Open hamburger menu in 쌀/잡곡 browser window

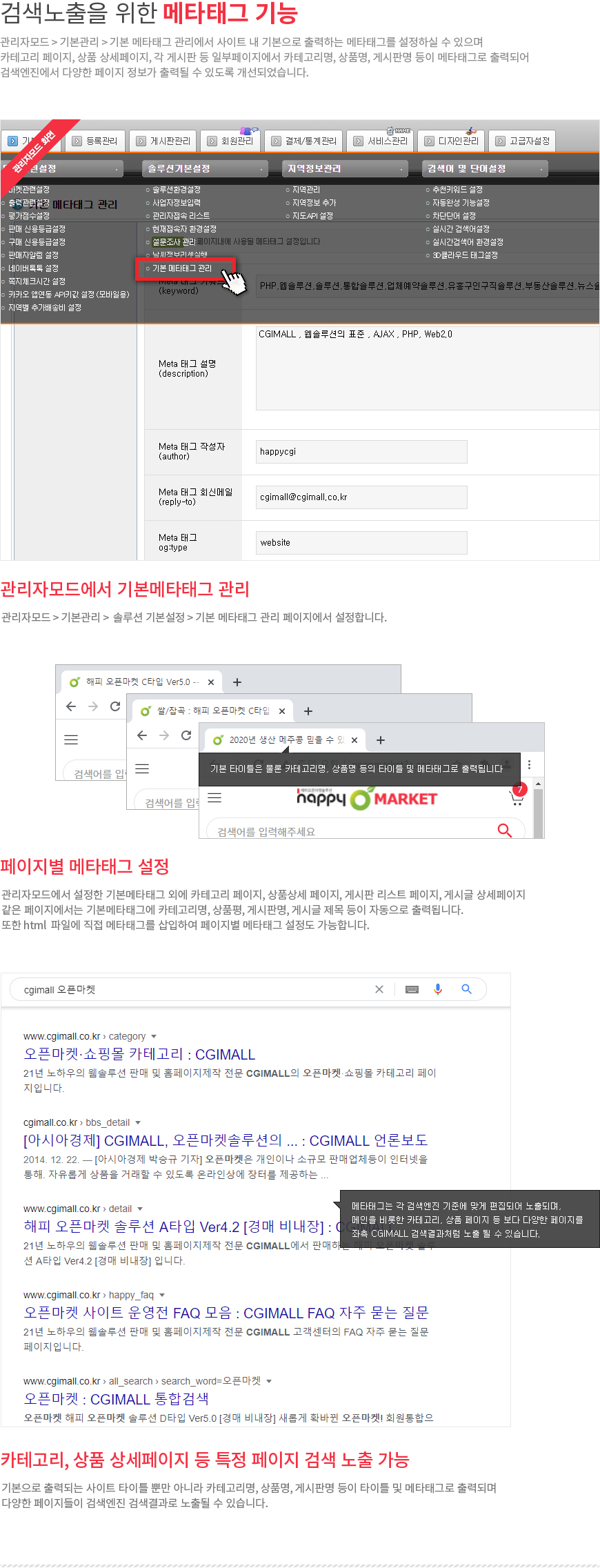[x=142, y=768]
